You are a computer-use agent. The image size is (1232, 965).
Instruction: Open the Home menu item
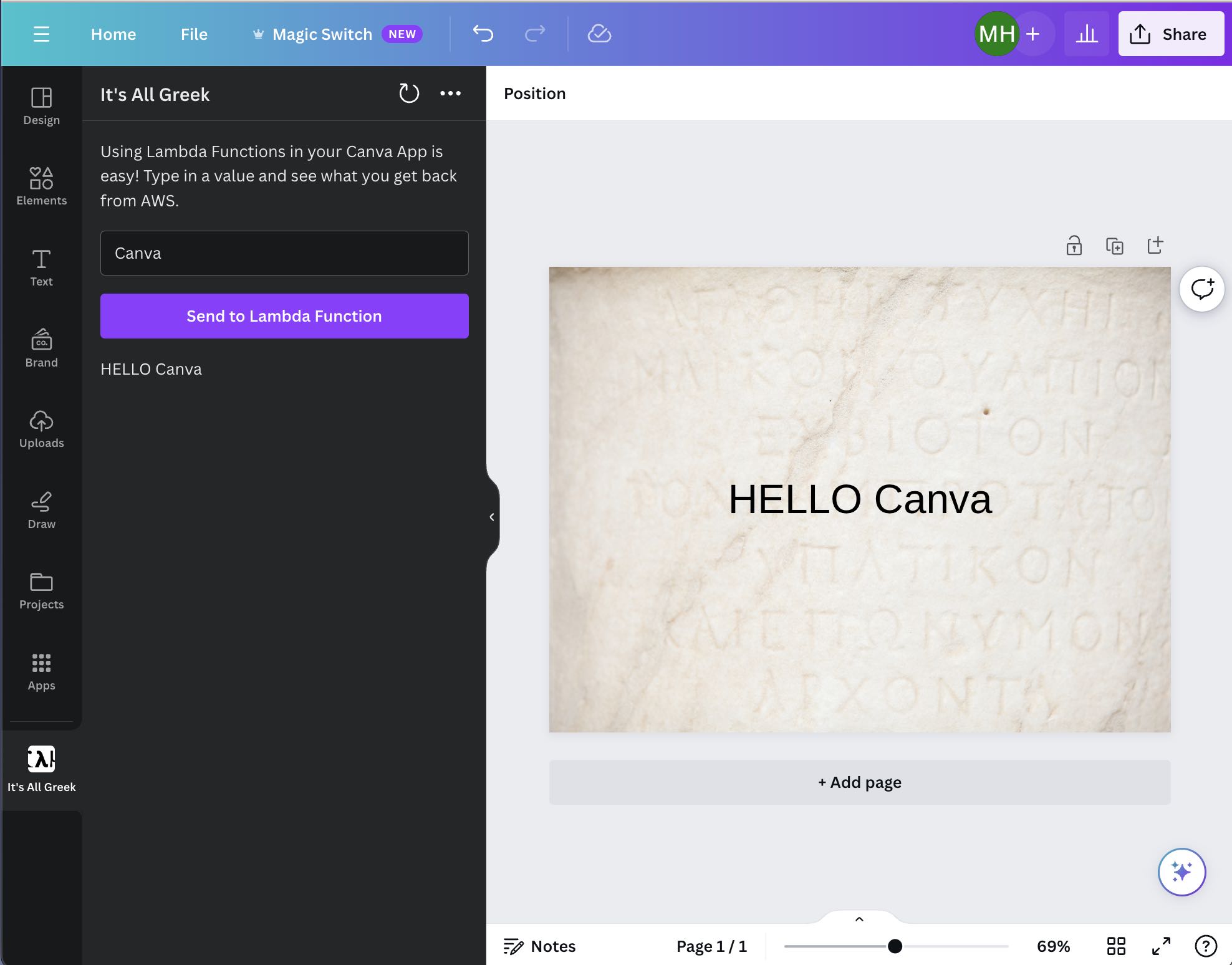pyautogui.click(x=113, y=33)
